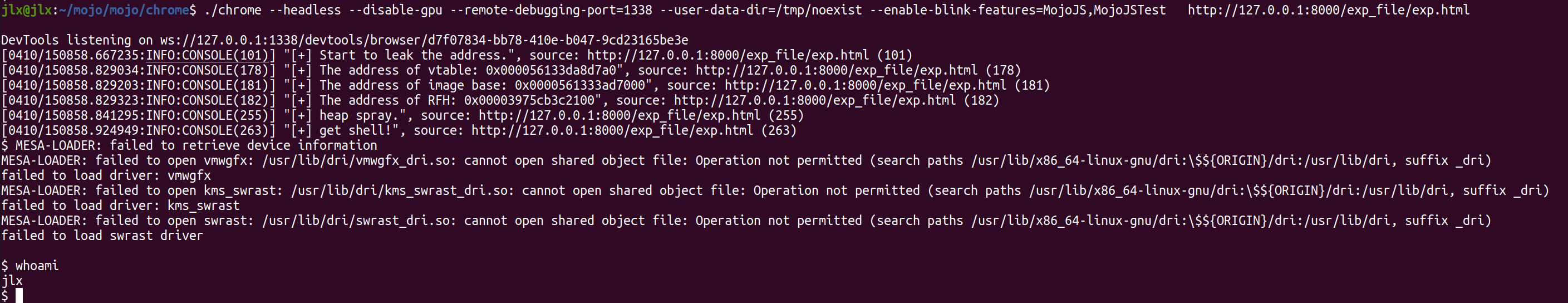Viewport: 1568px width, 303px height.
Task: Open source link on the vtable address line
Action: click(x=837, y=71)
